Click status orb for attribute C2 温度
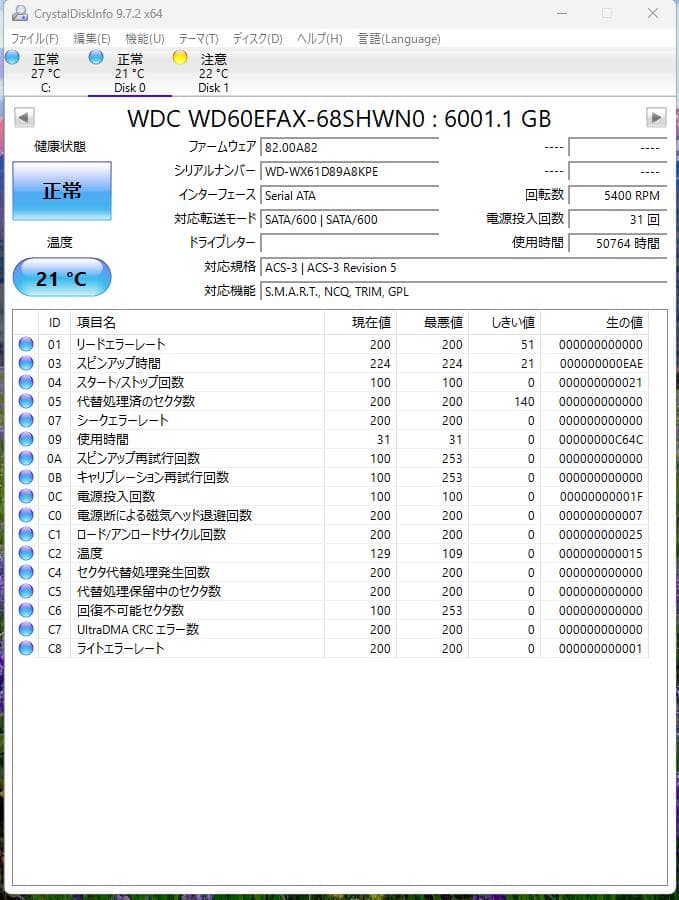This screenshot has height=900, width=679. [26, 553]
